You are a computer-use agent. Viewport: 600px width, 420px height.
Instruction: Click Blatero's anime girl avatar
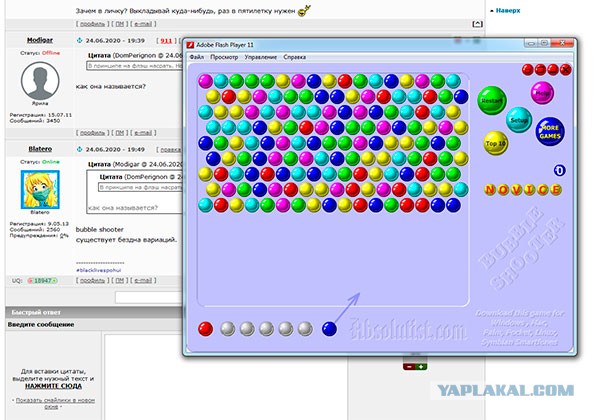(40, 190)
